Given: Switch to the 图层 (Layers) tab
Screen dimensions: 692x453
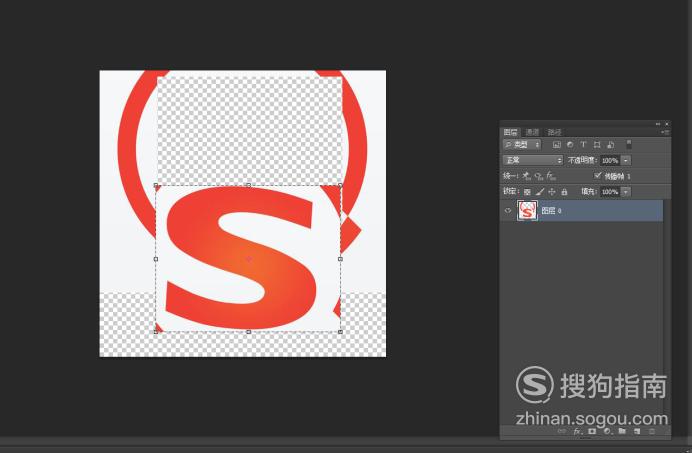Looking at the screenshot, I should click(x=511, y=132).
